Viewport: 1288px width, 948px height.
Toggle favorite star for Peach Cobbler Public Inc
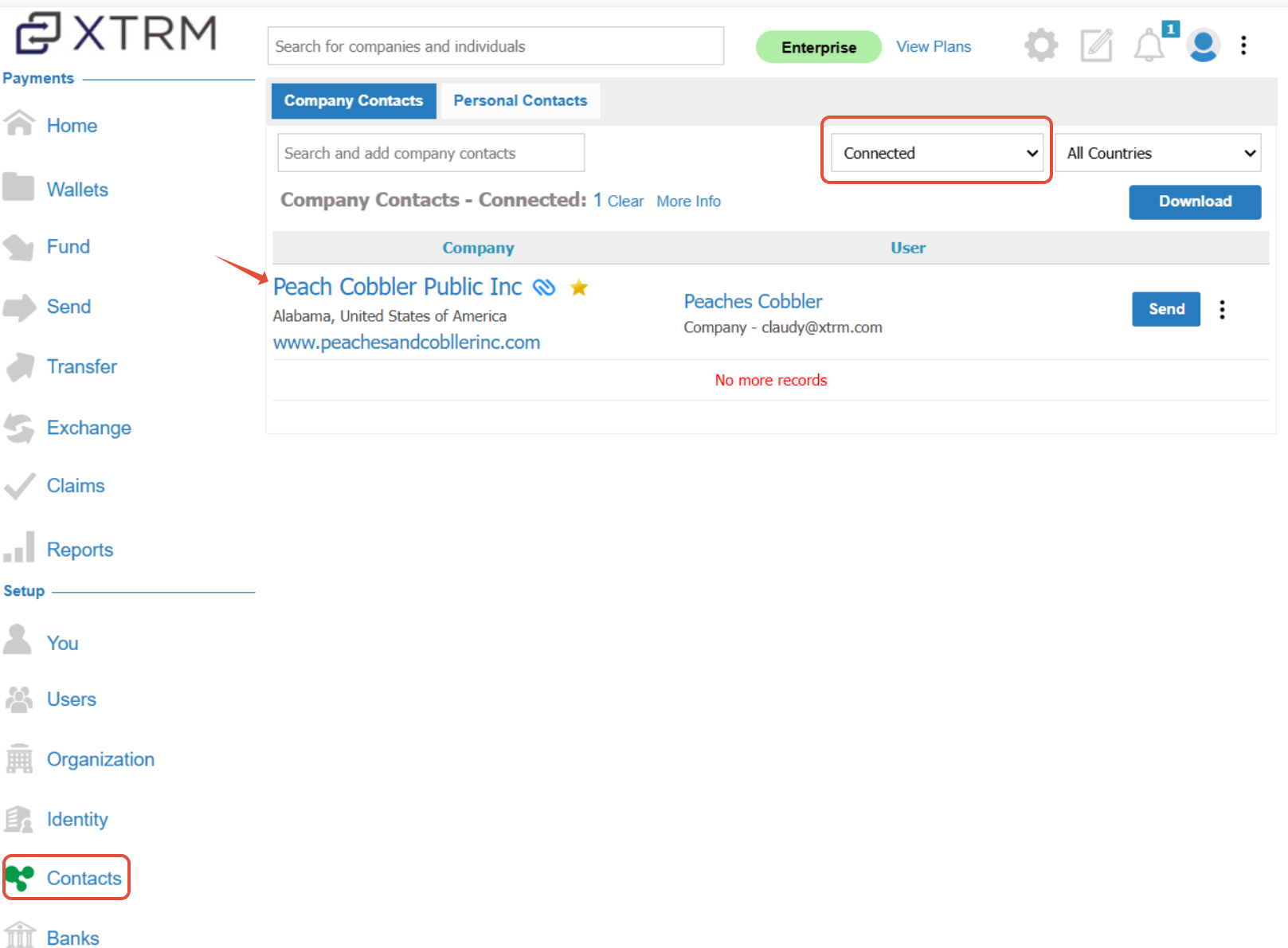pos(579,288)
